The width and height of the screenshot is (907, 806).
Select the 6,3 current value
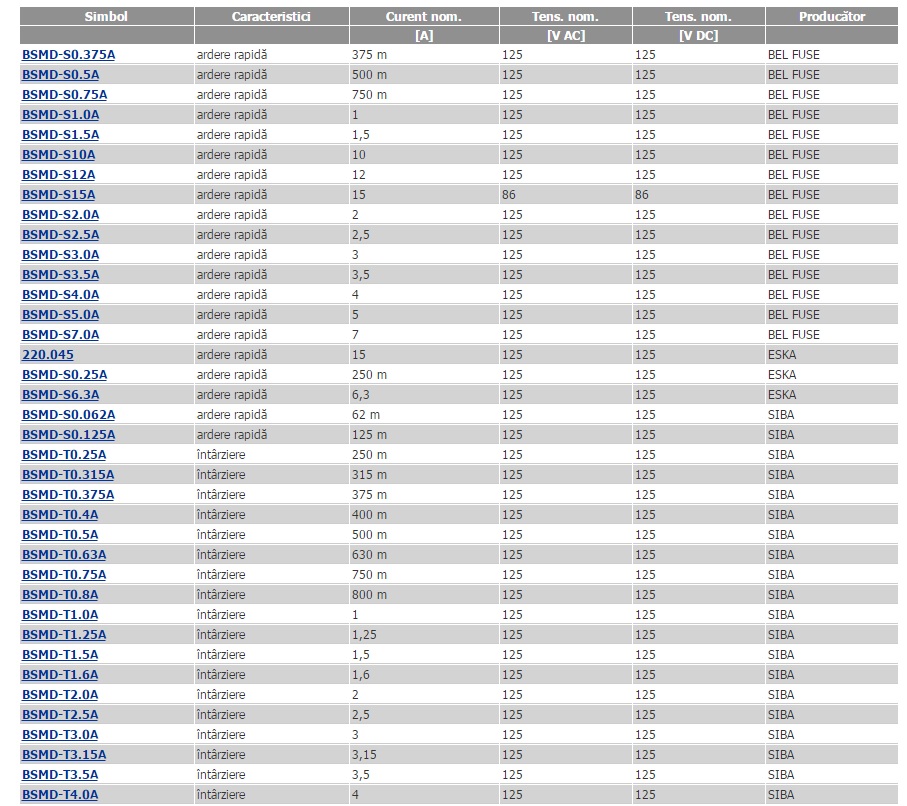click(360, 395)
